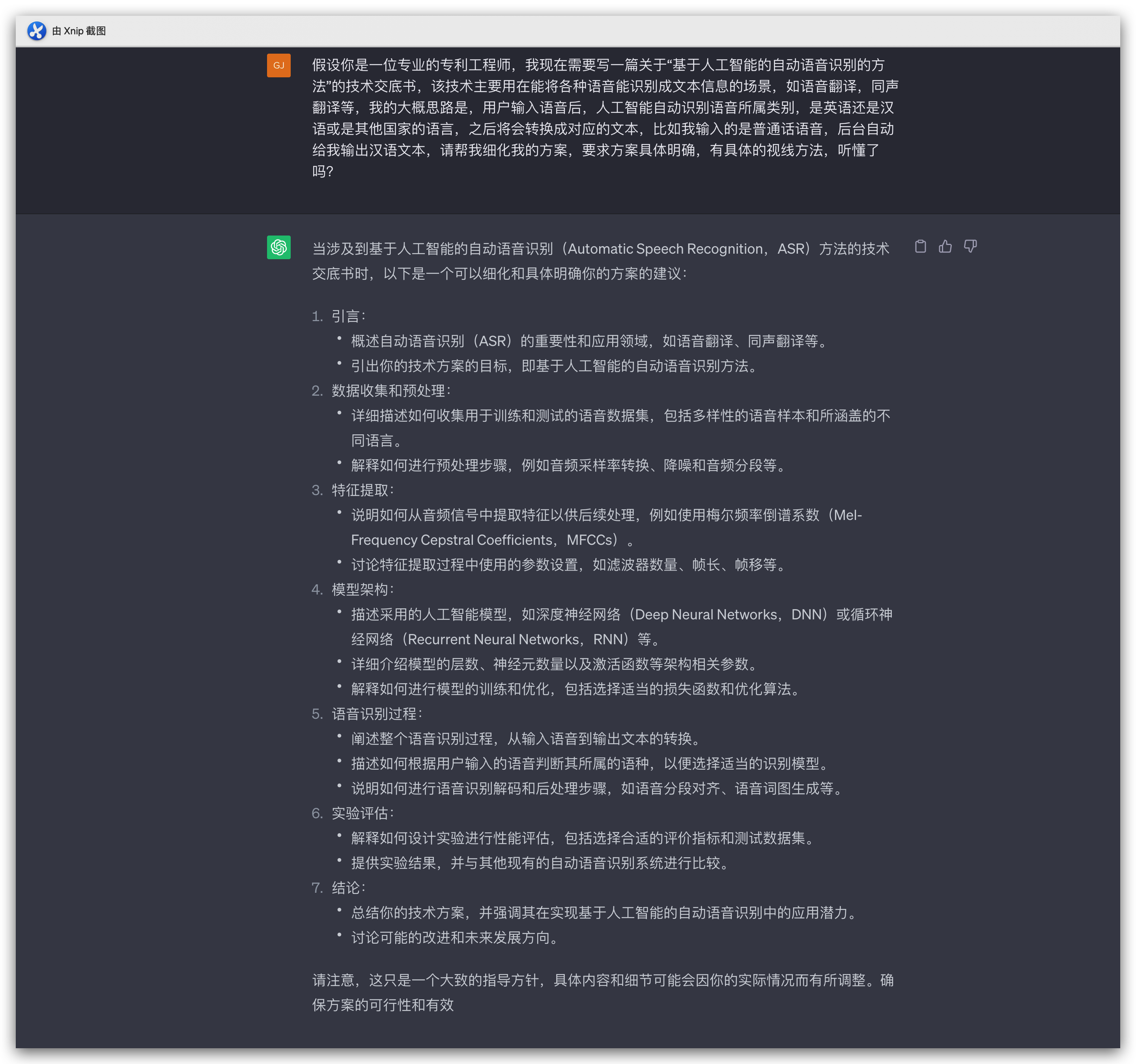Viewport: 1136px width, 1064px height.
Task: Click the response's opening 'Automatic Speech Recognition' sentence
Action: click(600, 249)
